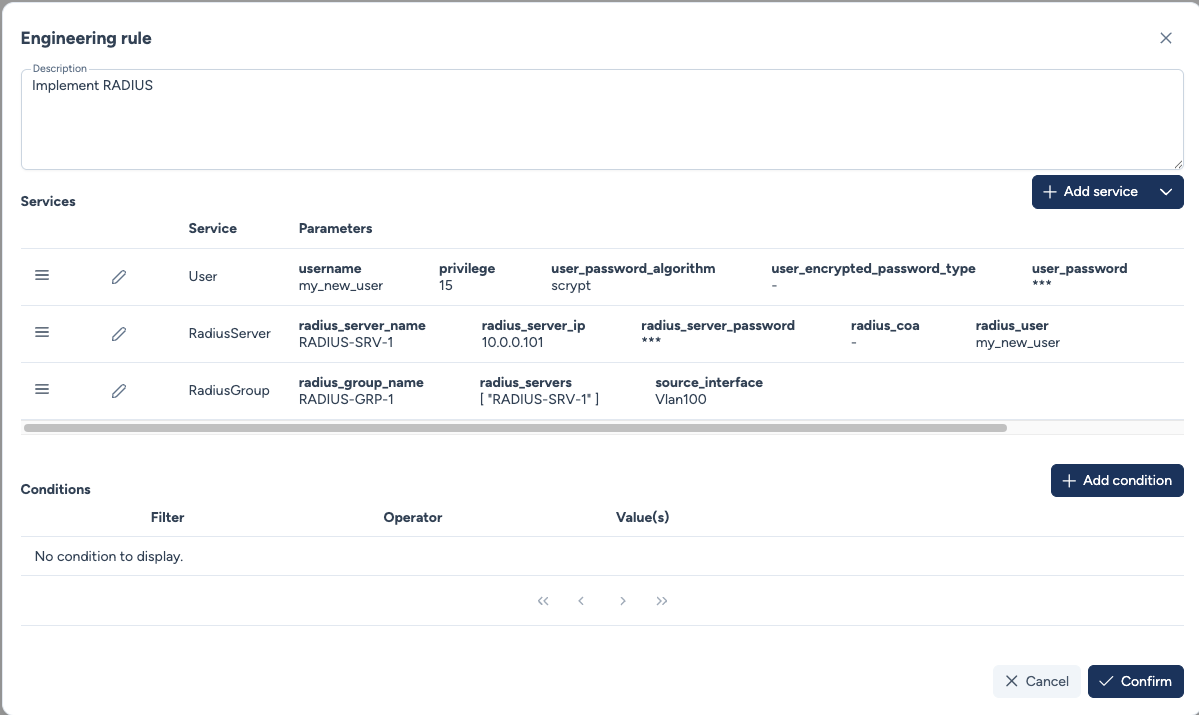Edit the RadiusGroup service with pencil icon

[119, 391]
